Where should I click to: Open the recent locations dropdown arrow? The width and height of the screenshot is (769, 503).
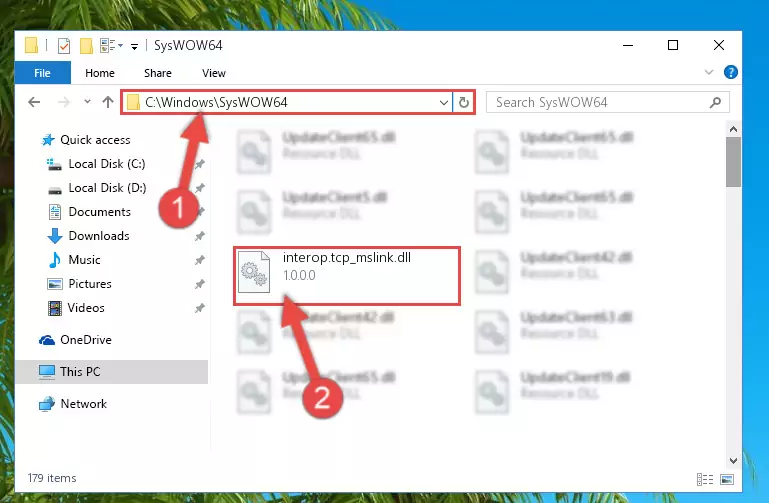coord(87,101)
